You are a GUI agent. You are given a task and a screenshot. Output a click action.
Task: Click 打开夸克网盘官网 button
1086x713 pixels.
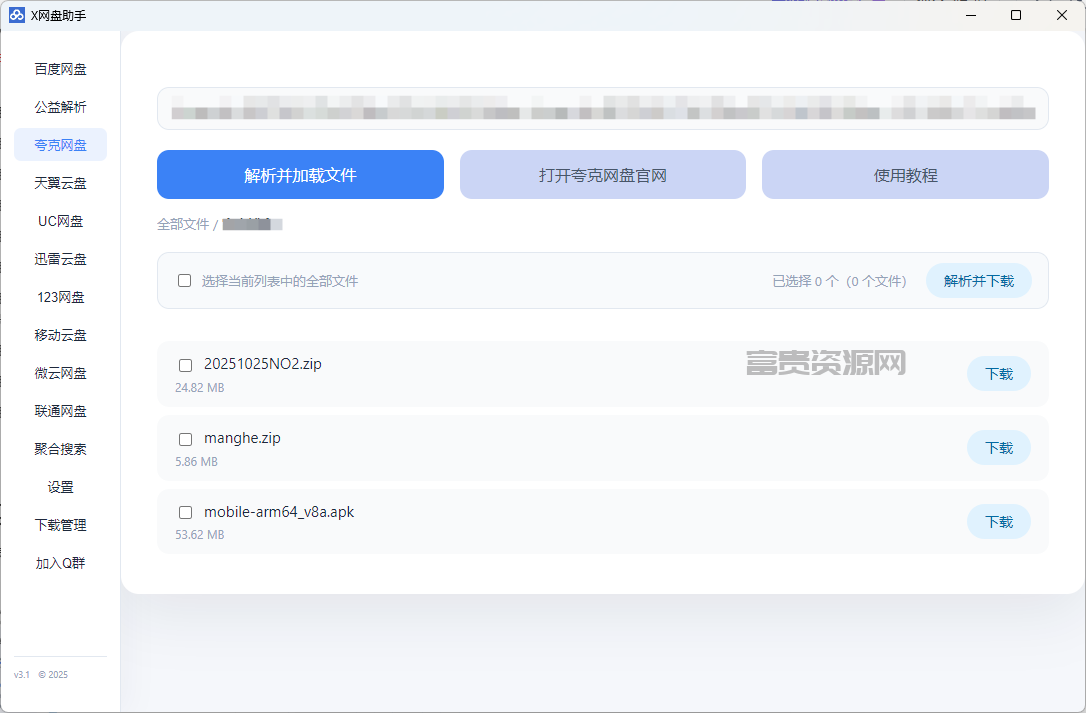pyautogui.click(x=603, y=175)
